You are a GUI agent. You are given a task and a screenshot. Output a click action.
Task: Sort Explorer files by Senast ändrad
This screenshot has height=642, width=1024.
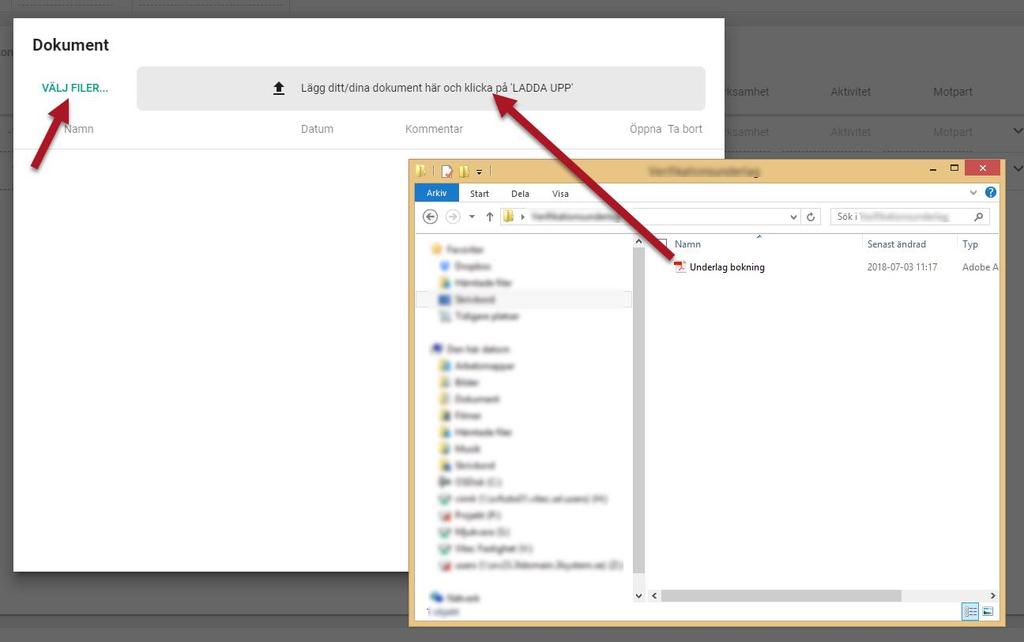click(x=897, y=244)
